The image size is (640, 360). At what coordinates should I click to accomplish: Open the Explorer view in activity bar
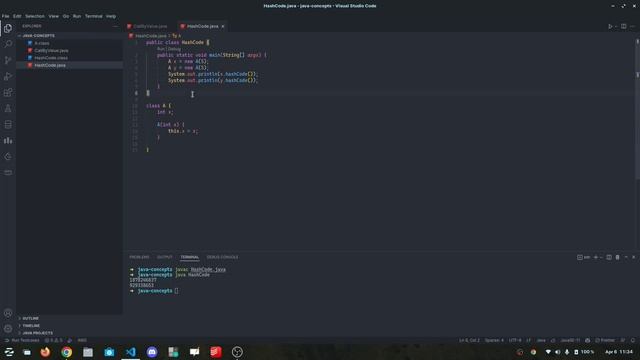(x=8, y=29)
